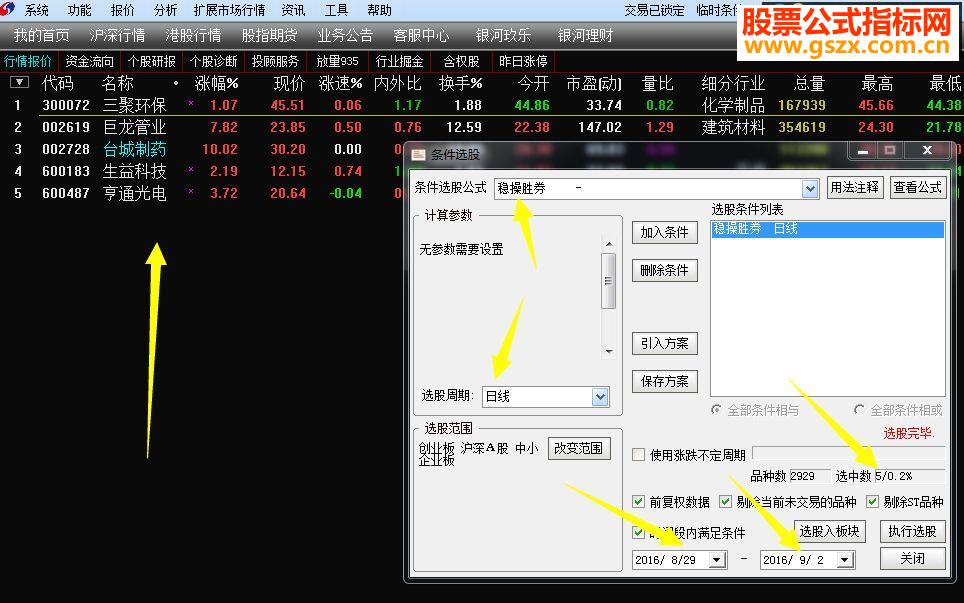Toggle 剔除ST品种 checkbox
The image size is (964, 603).
point(872,502)
